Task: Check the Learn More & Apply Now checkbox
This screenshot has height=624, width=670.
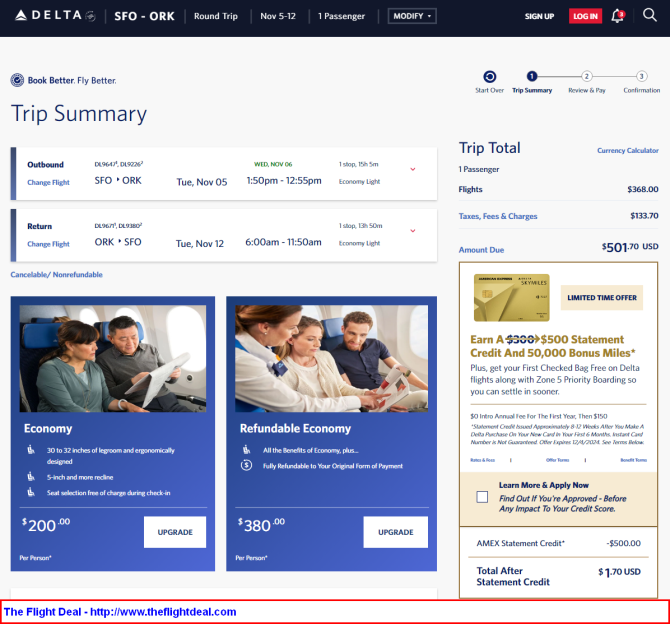Action: pos(482,497)
